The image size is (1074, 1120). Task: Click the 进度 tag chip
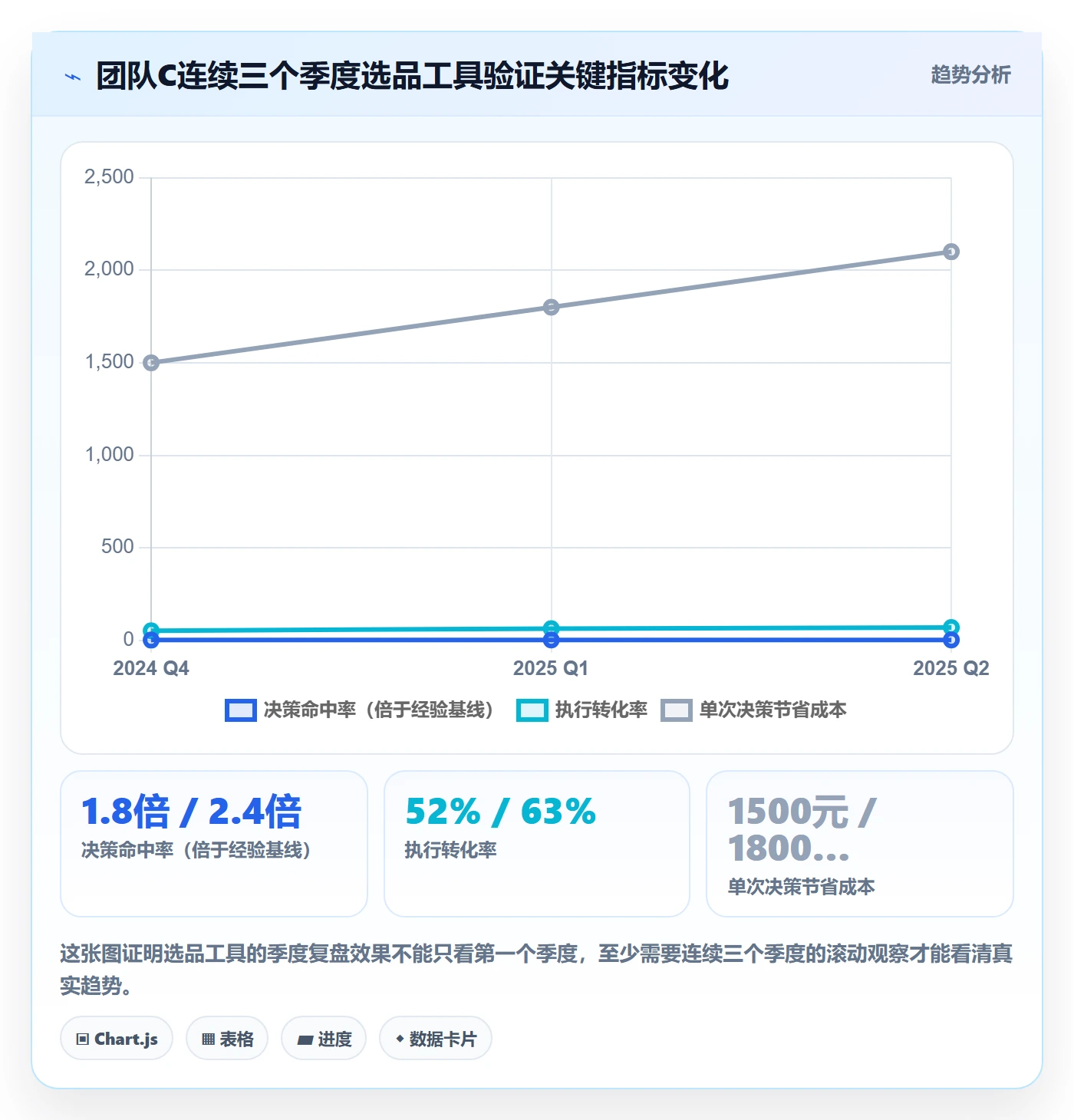[324, 1039]
